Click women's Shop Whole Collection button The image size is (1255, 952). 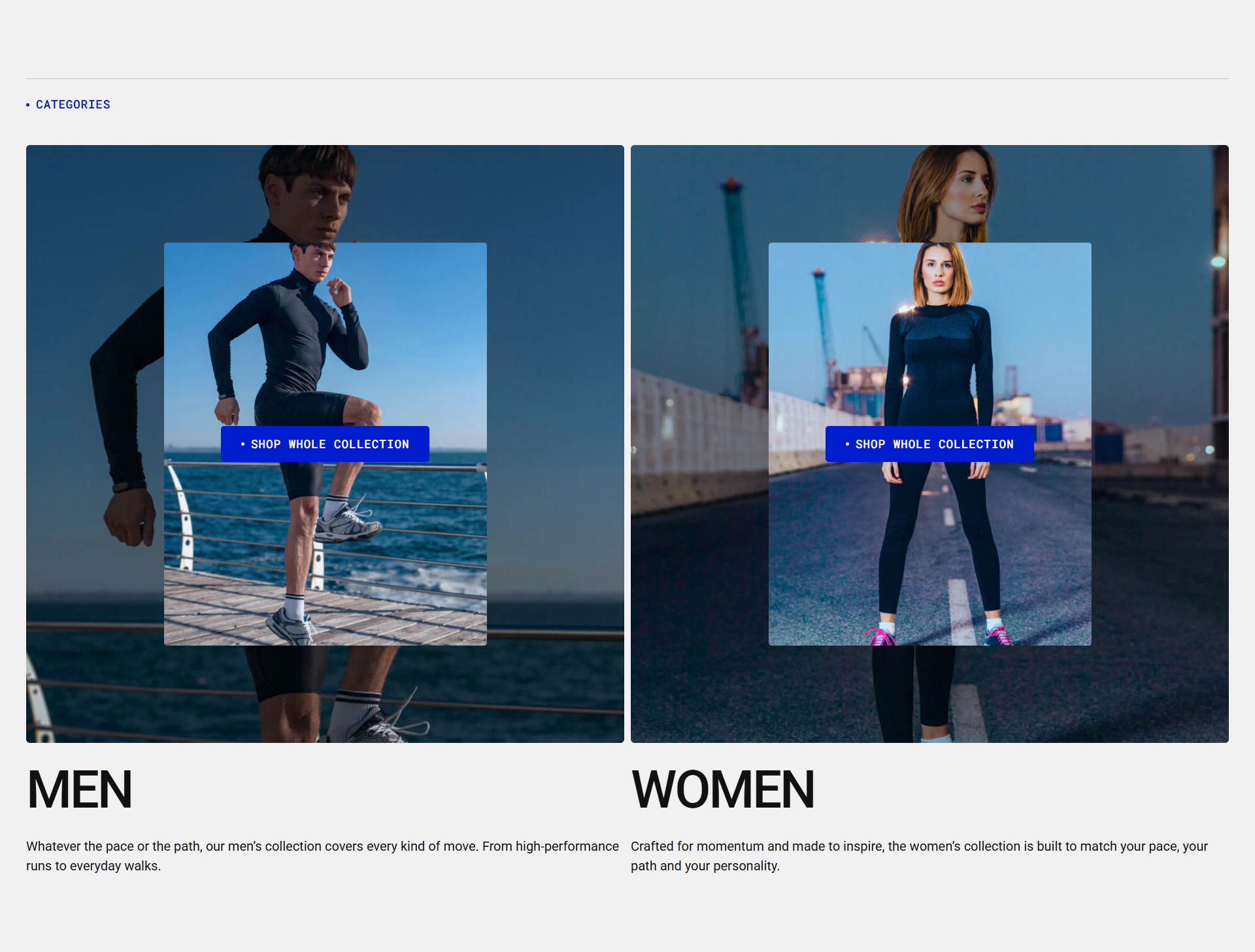pos(929,444)
